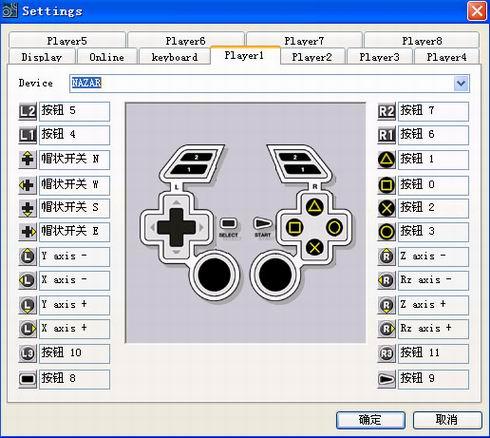This screenshot has width=490, height=438.
Task: Click the 'X axis +' mapping field
Action: point(74,329)
